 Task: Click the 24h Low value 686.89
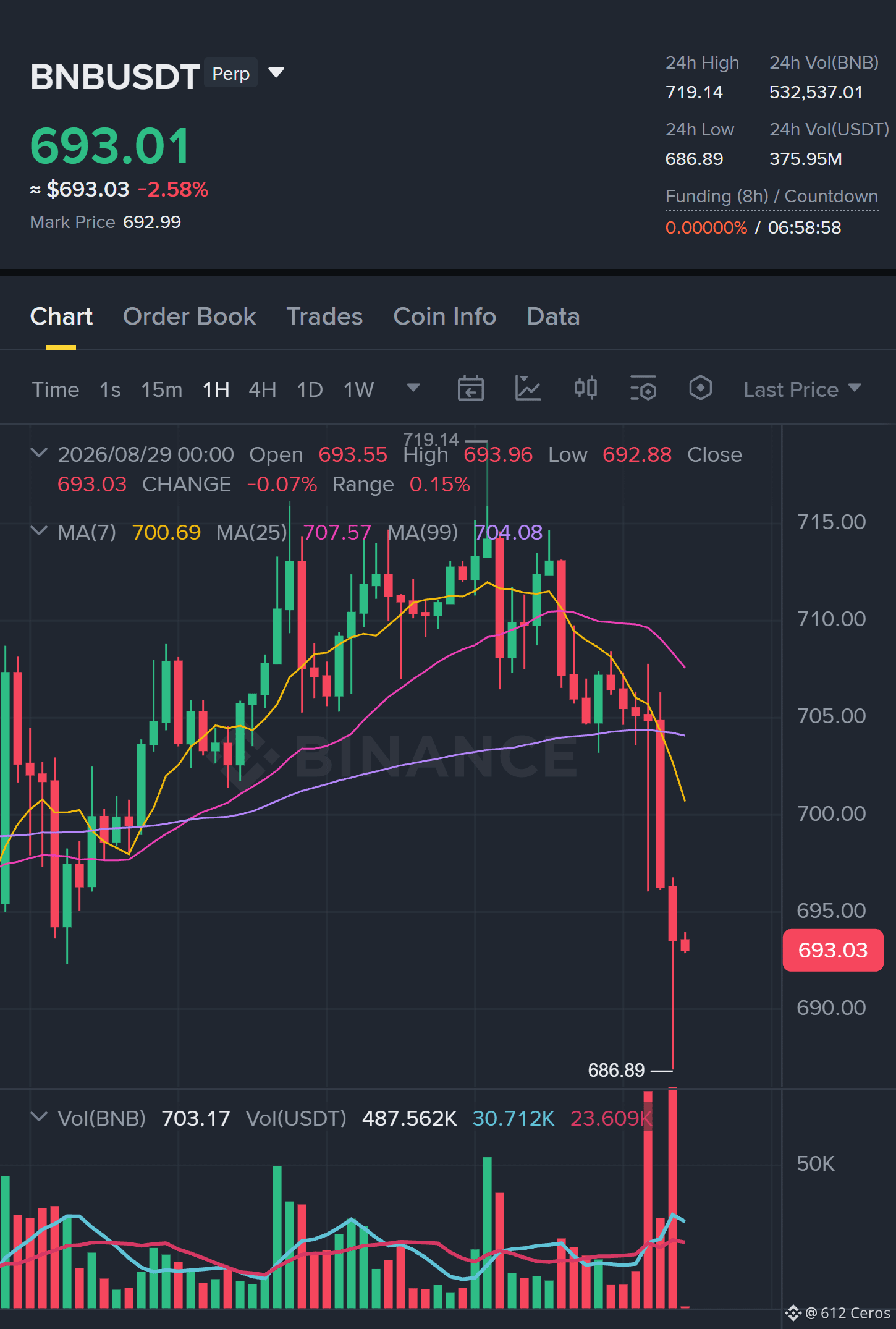tap(694, 159)
